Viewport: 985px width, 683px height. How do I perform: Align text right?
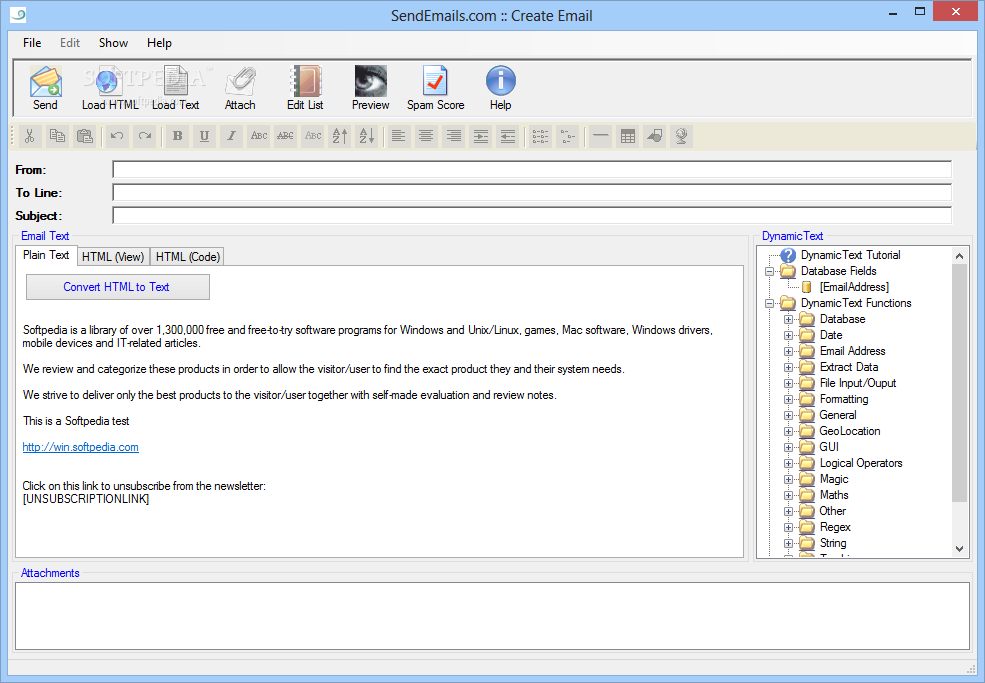[x=454, y=136]
